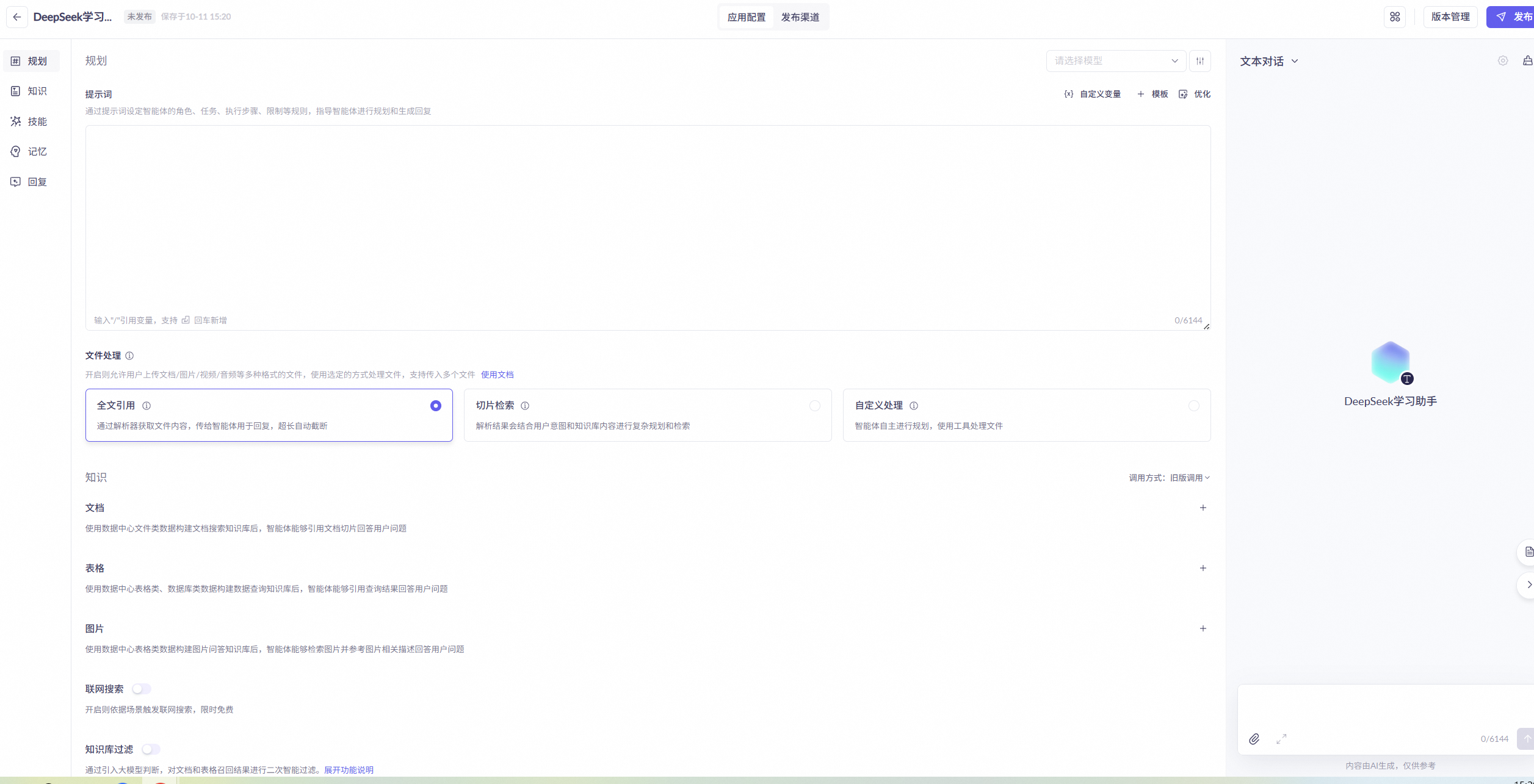This screenshot has width=1534, height=784.
Task: Open the model parameter settings icon
Action: click(1200, 61)
